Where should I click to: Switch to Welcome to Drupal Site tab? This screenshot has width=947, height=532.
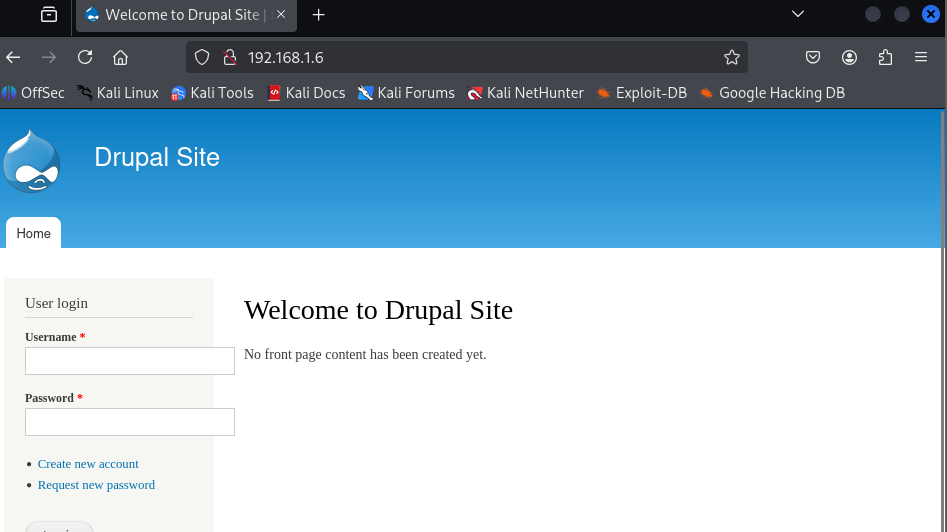[x=180, y=14]
